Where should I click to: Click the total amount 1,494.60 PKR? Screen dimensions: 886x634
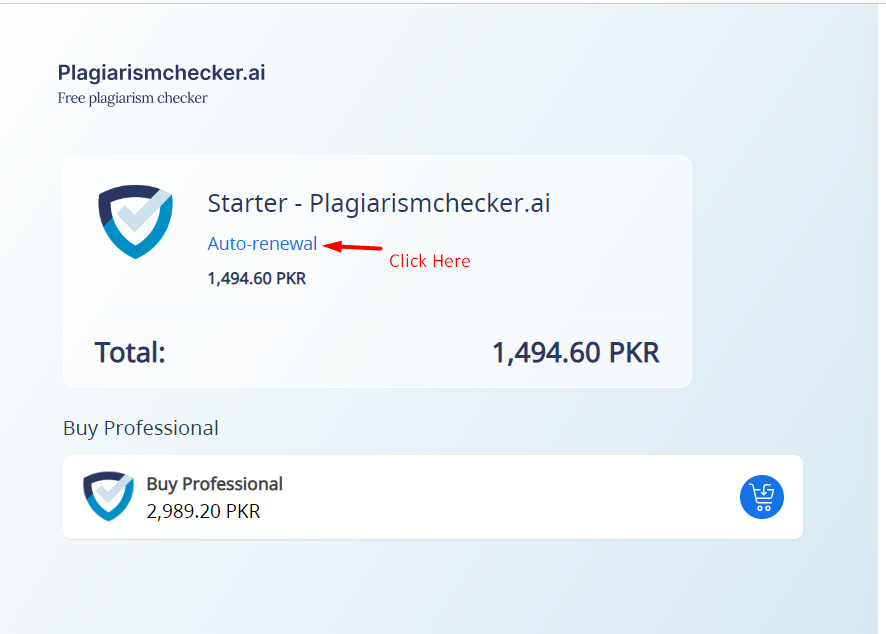[x=576, y=353]
